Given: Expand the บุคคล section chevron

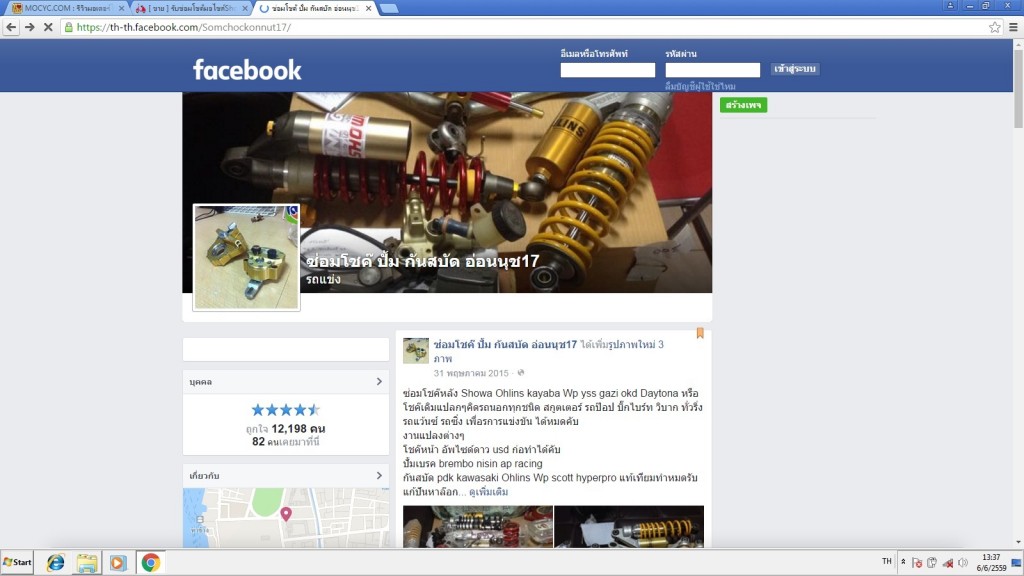Looking at the screenshot, I should [x=379, y=381].
